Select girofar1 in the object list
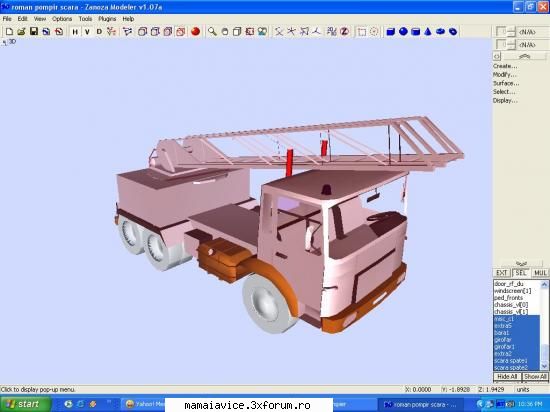This screenshot has height=412, width=550. click(x=516, y=347)
